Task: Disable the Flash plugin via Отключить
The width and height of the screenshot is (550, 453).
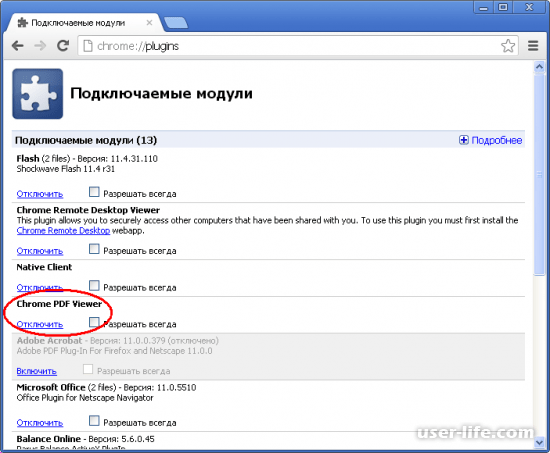Action: [40, 194]
